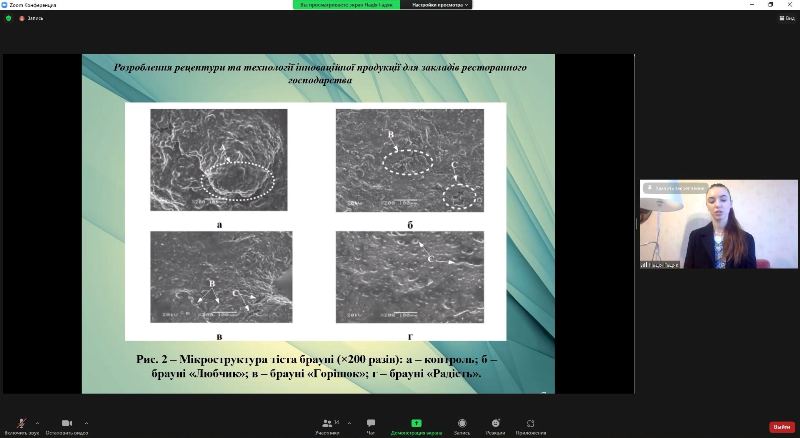Click micrograph image labeled в
The width and height of the screenshot is (800, 438).
(x=221, y=277)
